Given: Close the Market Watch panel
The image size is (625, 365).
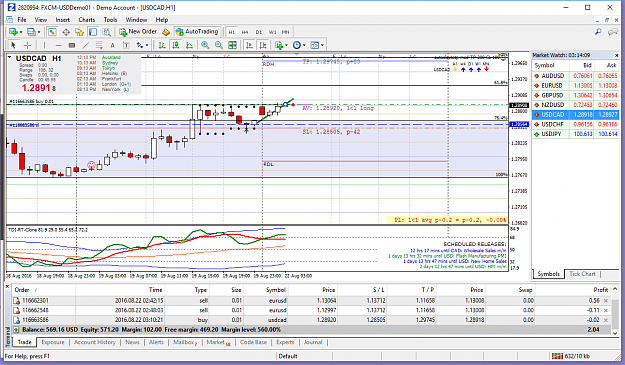Looking at the screenshot, I should point(616,55).
